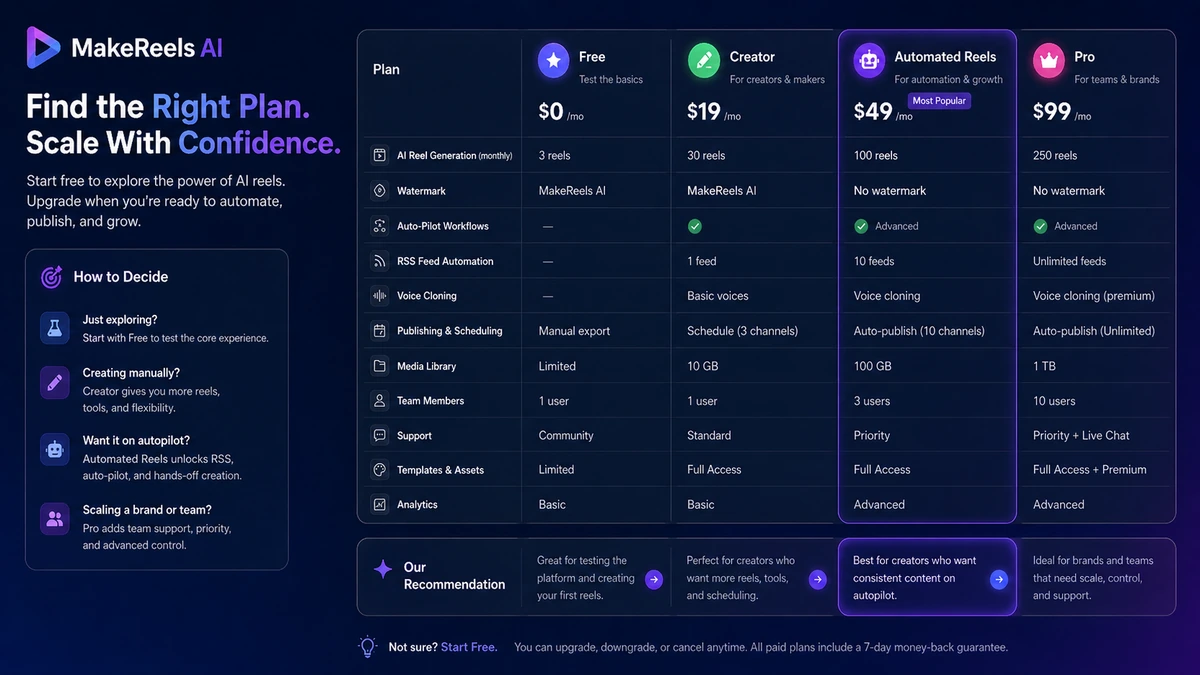Click the Templates & Assets palette icon
This screenshot has height=675, width=1200.
pos(380,470)
